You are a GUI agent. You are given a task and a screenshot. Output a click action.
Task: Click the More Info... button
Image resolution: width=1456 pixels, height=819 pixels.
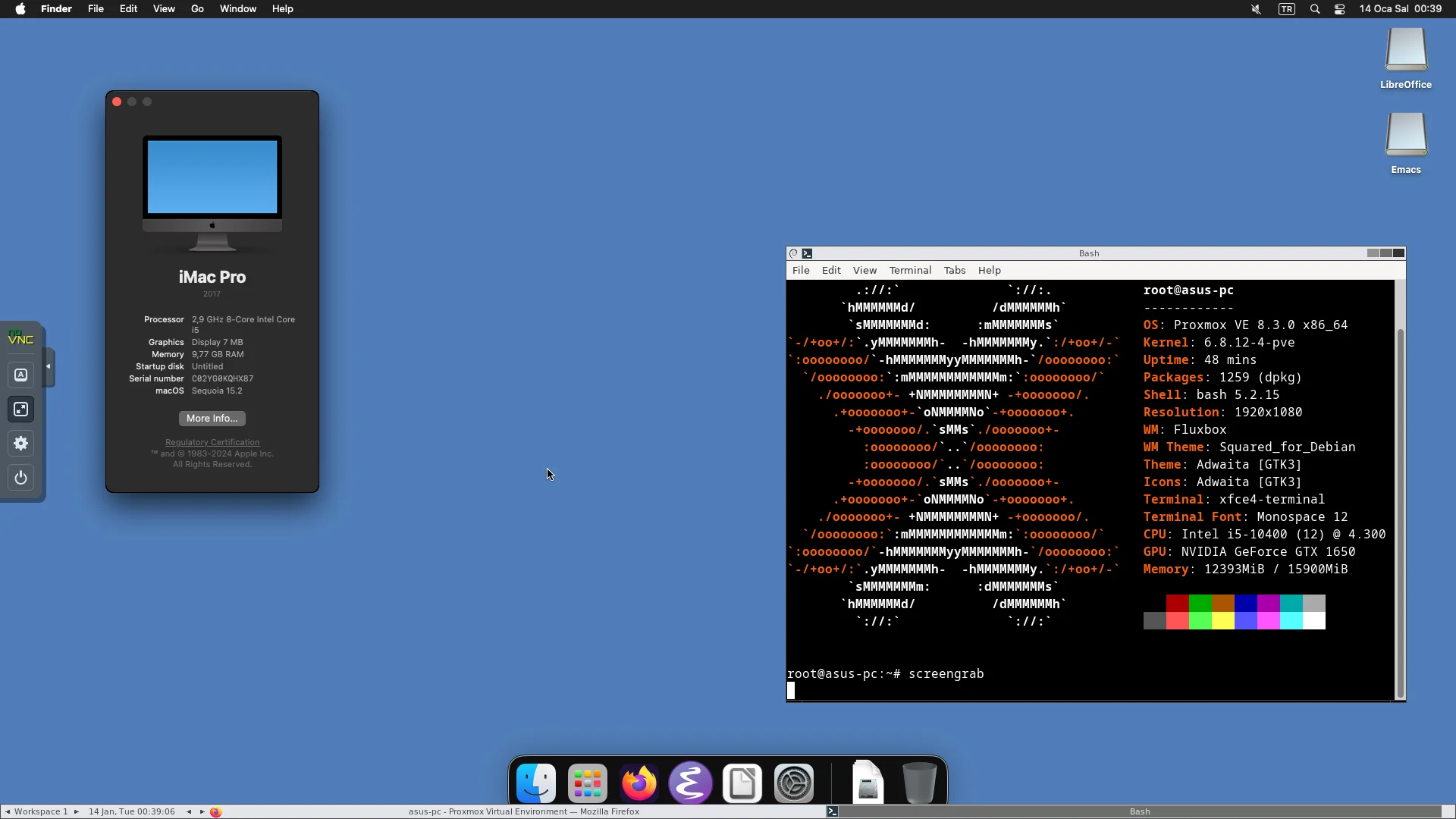click(x=212, y=419)
